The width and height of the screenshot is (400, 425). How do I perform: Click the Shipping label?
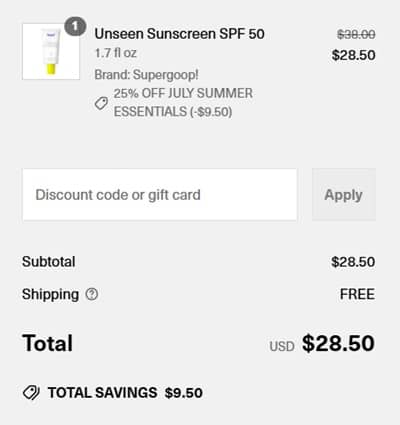[x=50, y=294]
